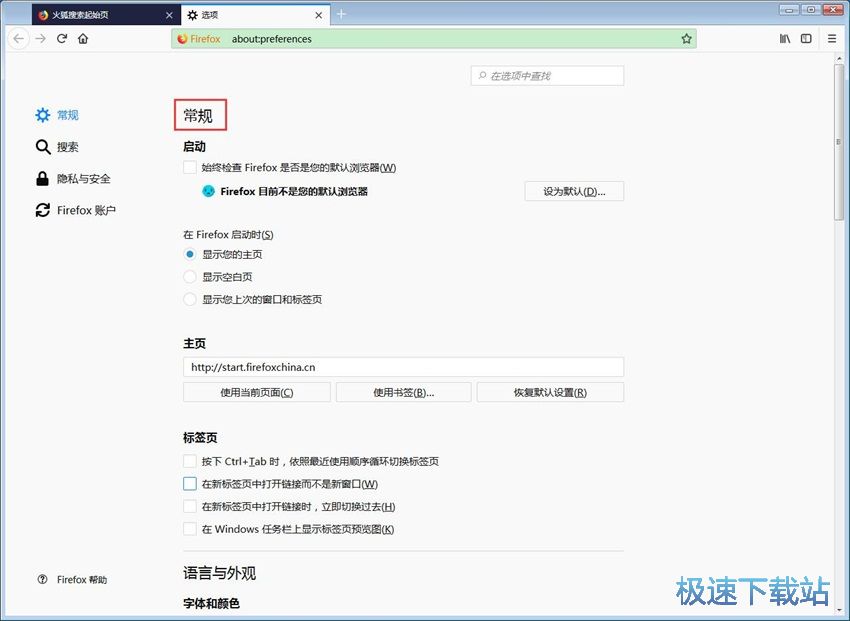Click the 常规 gear icon in sidebar

click(x=42, y=115)
